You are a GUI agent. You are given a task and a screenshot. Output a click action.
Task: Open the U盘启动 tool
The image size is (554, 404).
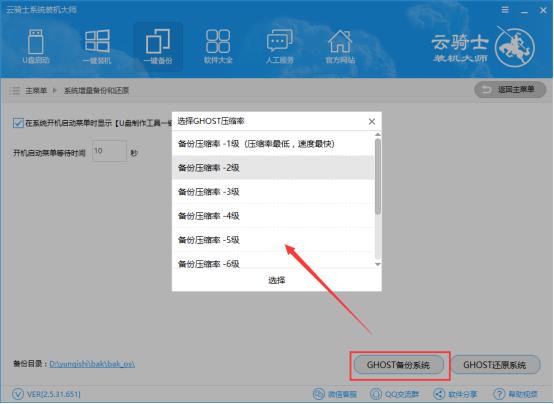(36, 47)
